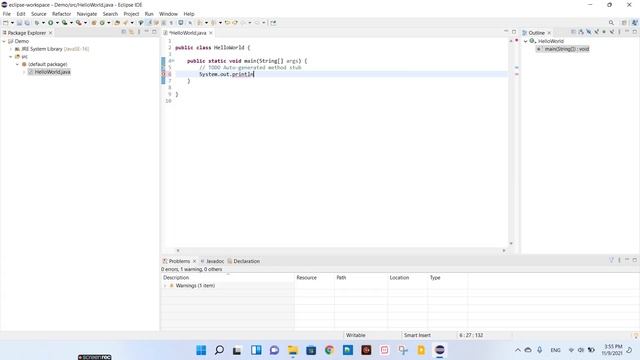The width and height of the screenshot is (640, 360).
Task: Click the Save All toolbar icon
Action: pyautogui.click(x=27, y=23)
